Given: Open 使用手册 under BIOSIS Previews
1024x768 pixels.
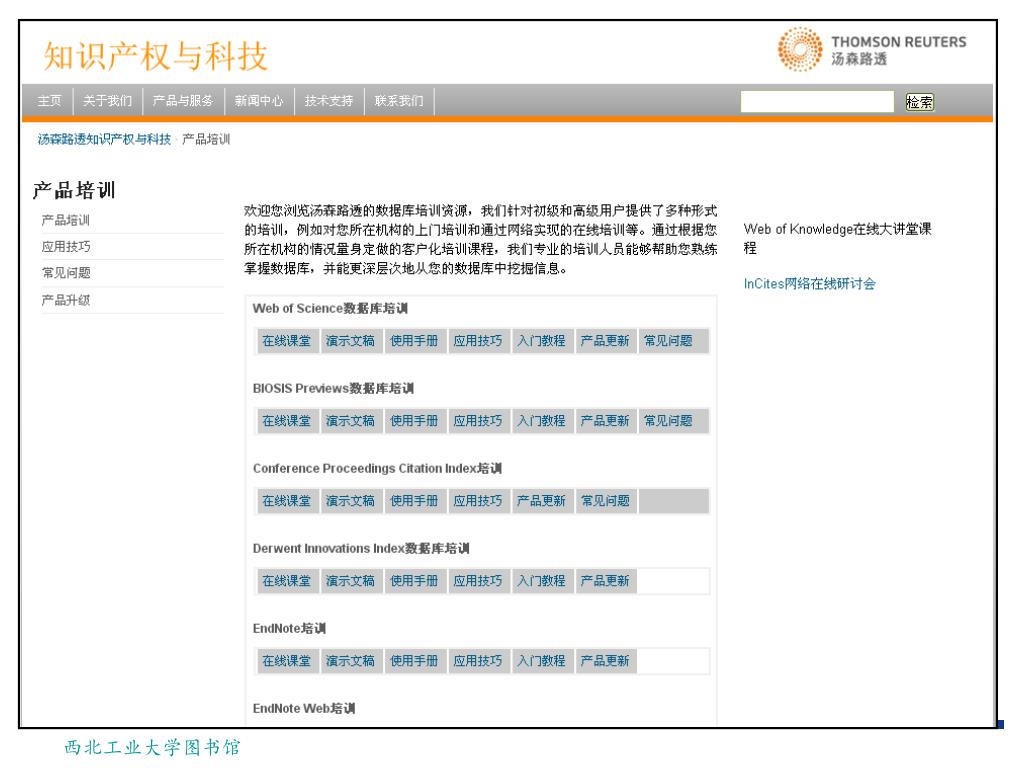Looking at the screenshot, I should (414, 421).
